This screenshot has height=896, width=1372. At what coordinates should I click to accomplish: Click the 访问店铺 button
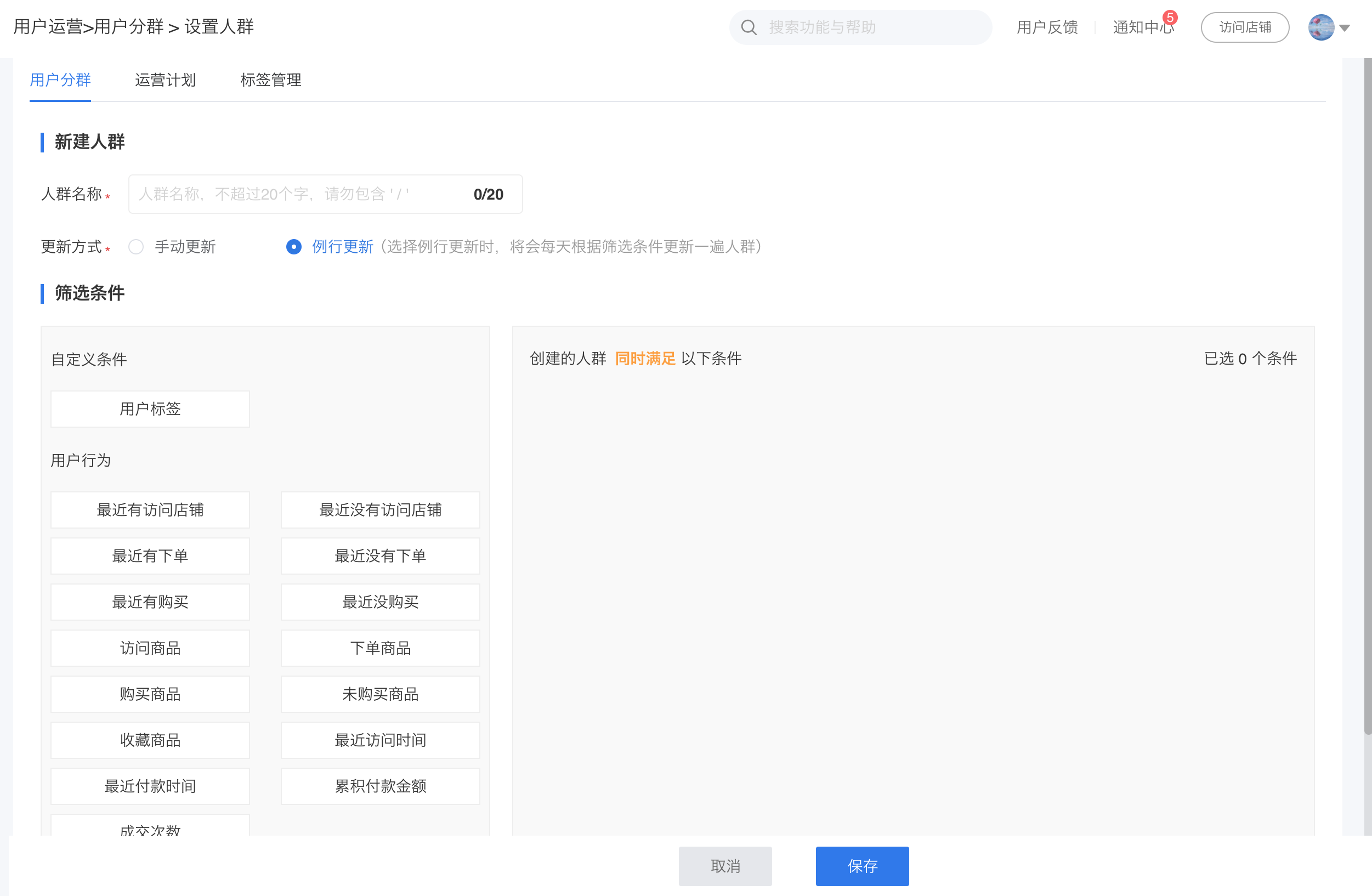pyautogui.click(x=1245, y=27)
